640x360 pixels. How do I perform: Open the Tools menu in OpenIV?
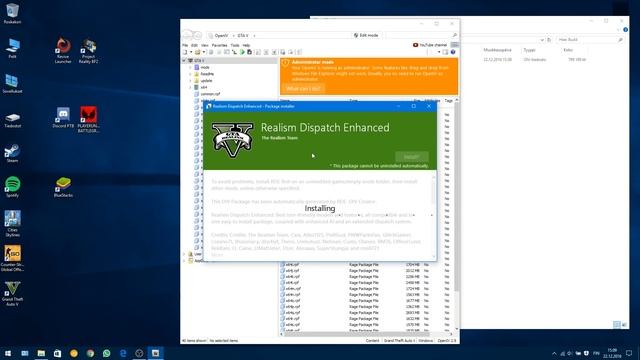[235, 45]
